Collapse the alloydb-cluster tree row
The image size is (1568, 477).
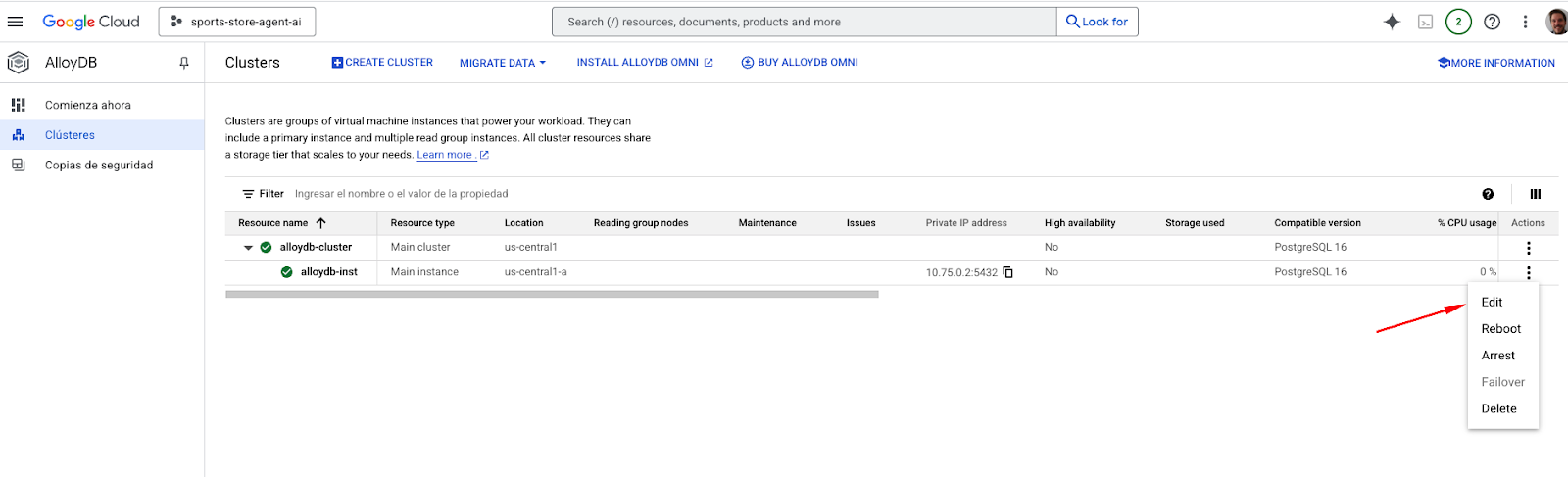(x=248, y=248)
